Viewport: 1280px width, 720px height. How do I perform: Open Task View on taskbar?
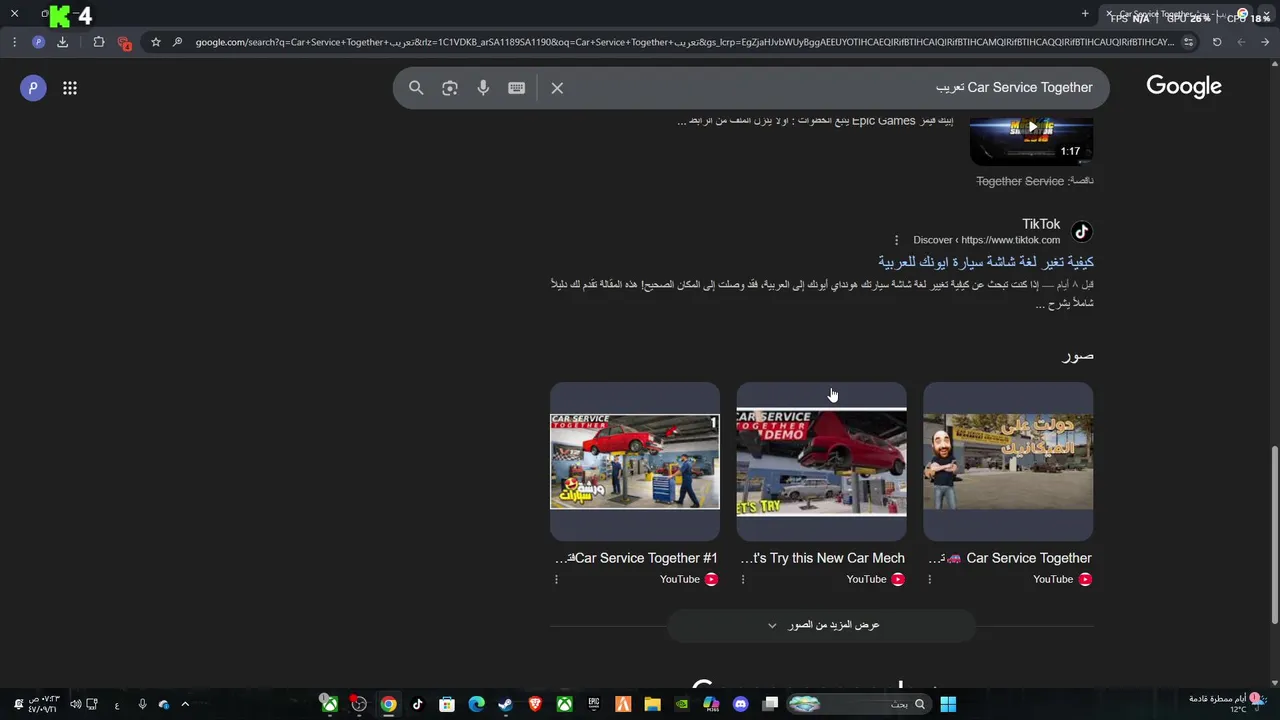pyautogui.click(x=770, y=704)
